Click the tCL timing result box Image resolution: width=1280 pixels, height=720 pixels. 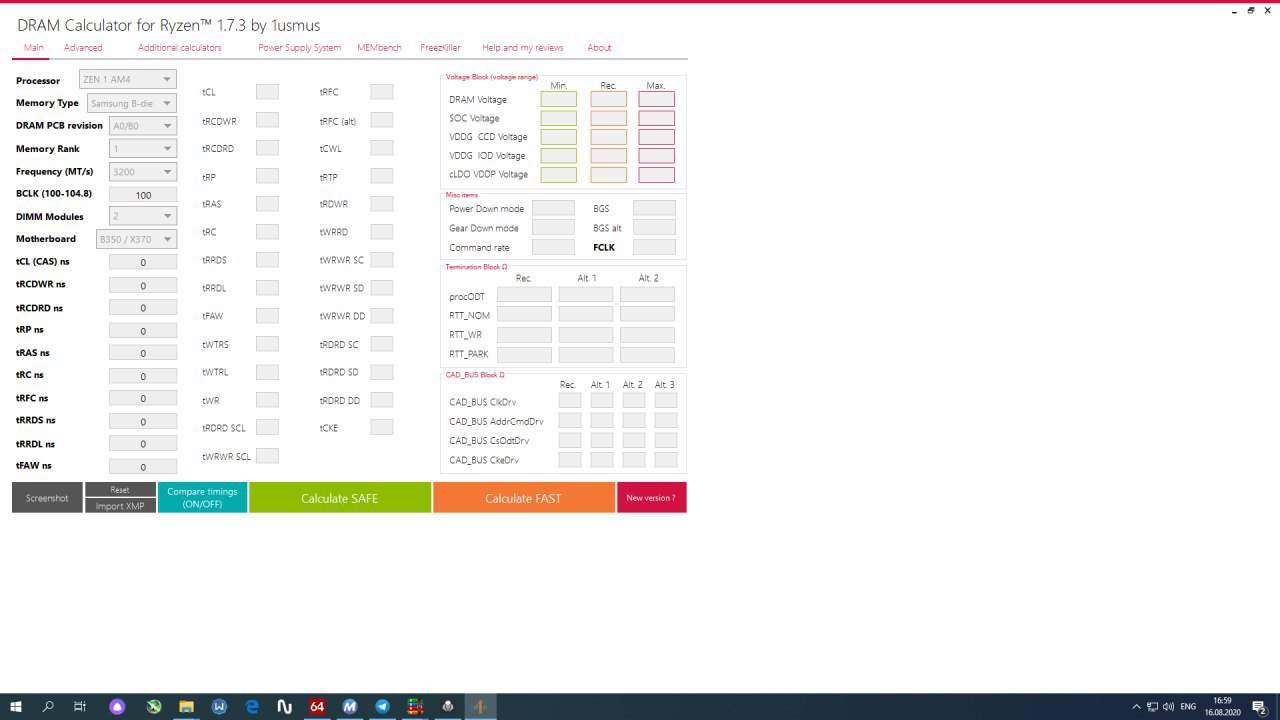(x=267, y=92)
